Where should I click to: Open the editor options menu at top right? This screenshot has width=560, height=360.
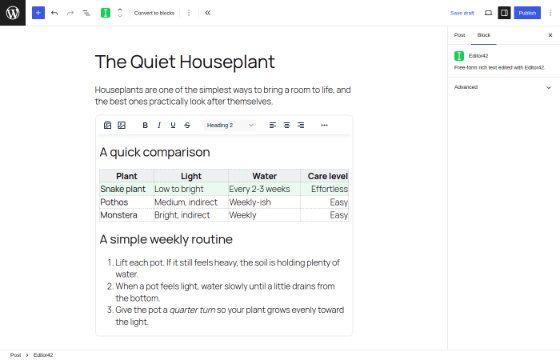coord(550,13)
